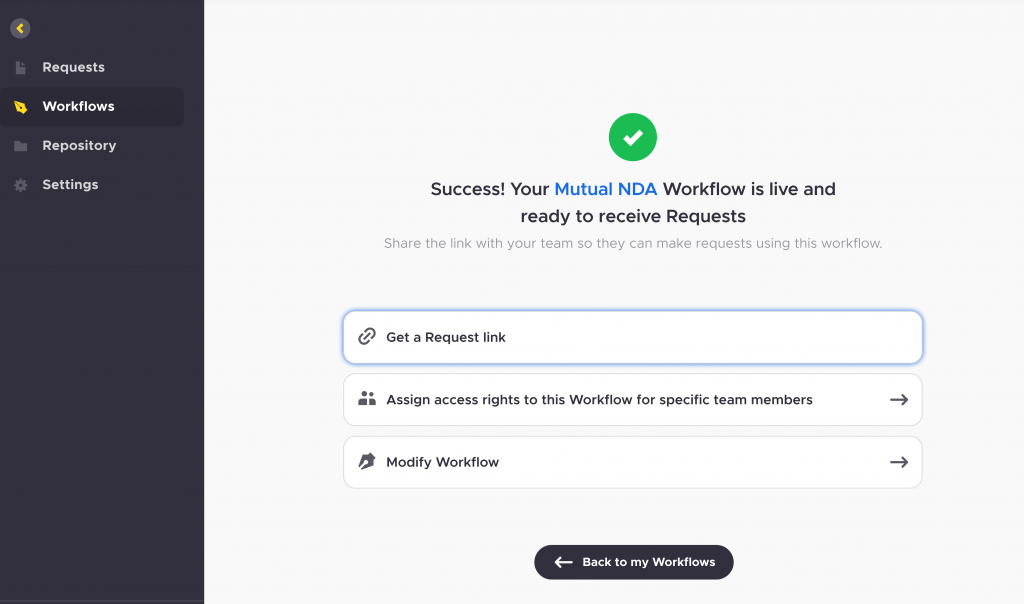The image size is (1024, 604).
Task: Assign access rights for specific team members
Action: 633,400
